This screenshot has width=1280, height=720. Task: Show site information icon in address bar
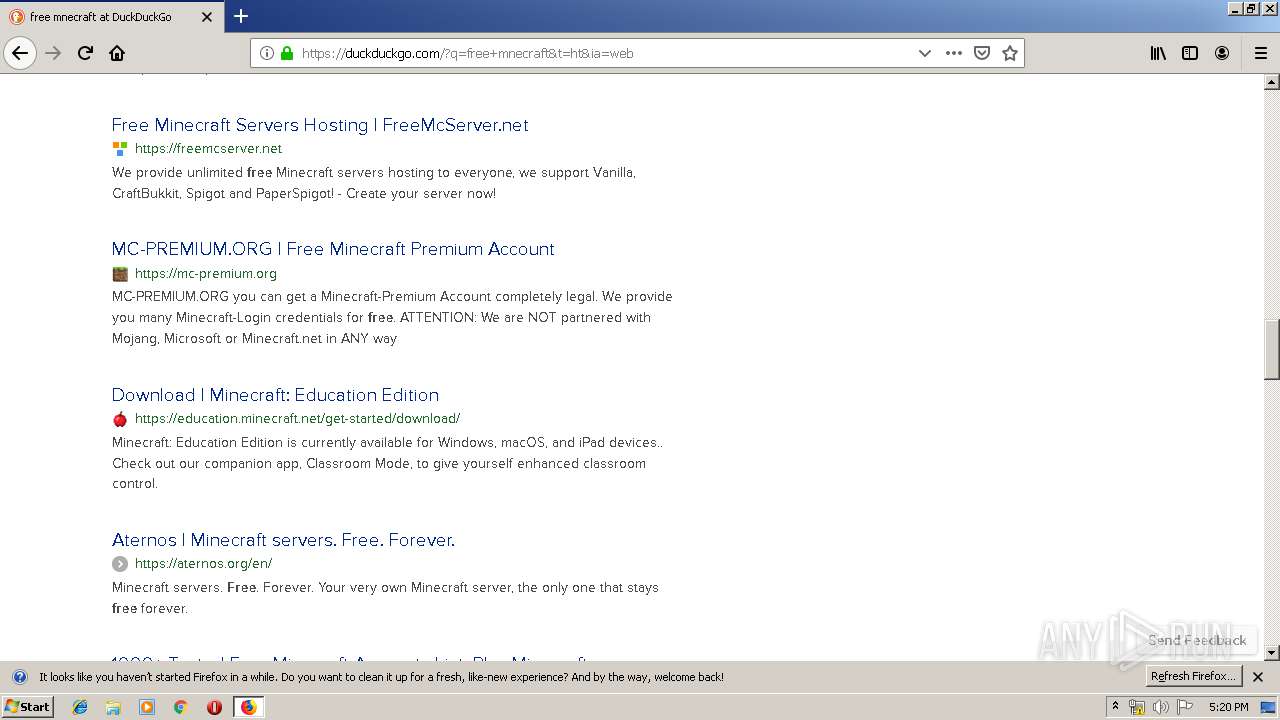coord(267,53)
